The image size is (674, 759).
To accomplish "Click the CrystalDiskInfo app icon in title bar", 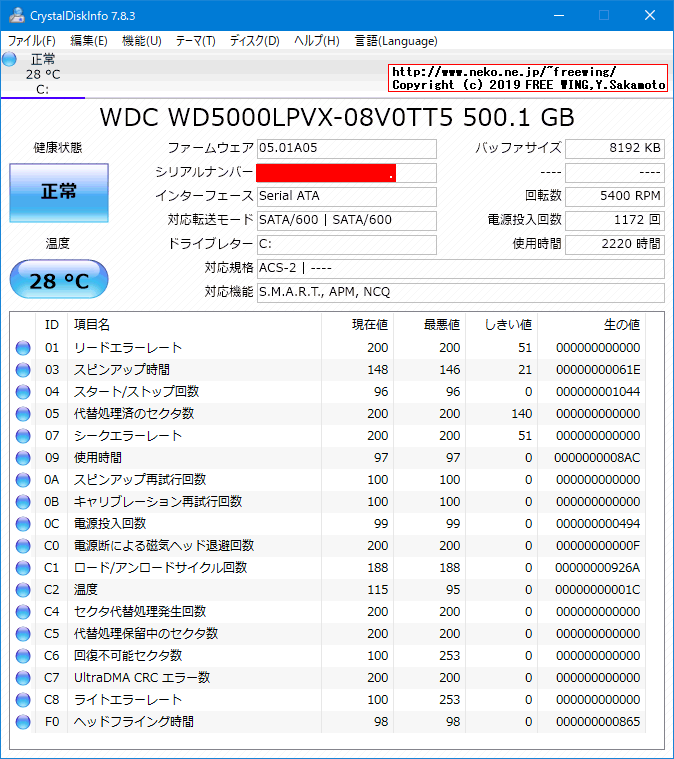I will [x=16, y=15].
